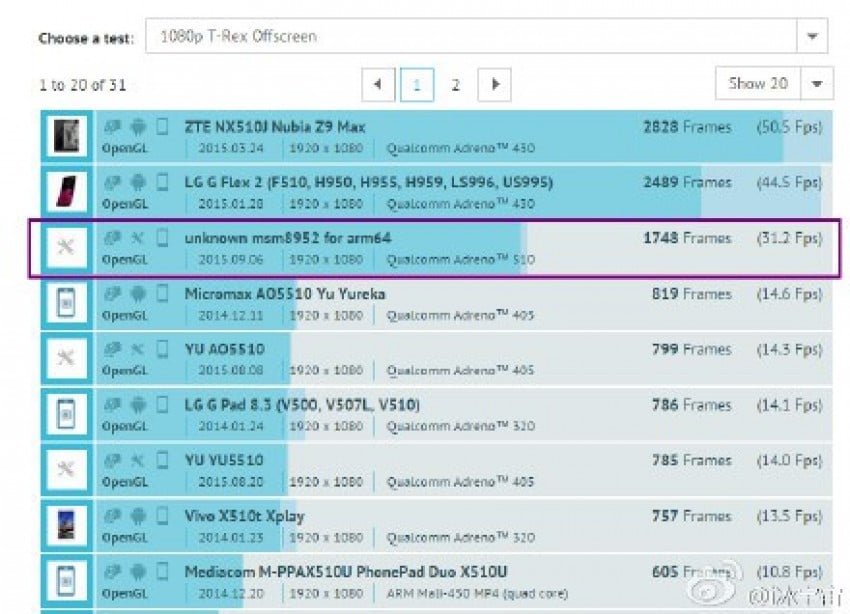Open the ZTE NX510J Nubia Z9 Max thumbnail

pos(66,136)
